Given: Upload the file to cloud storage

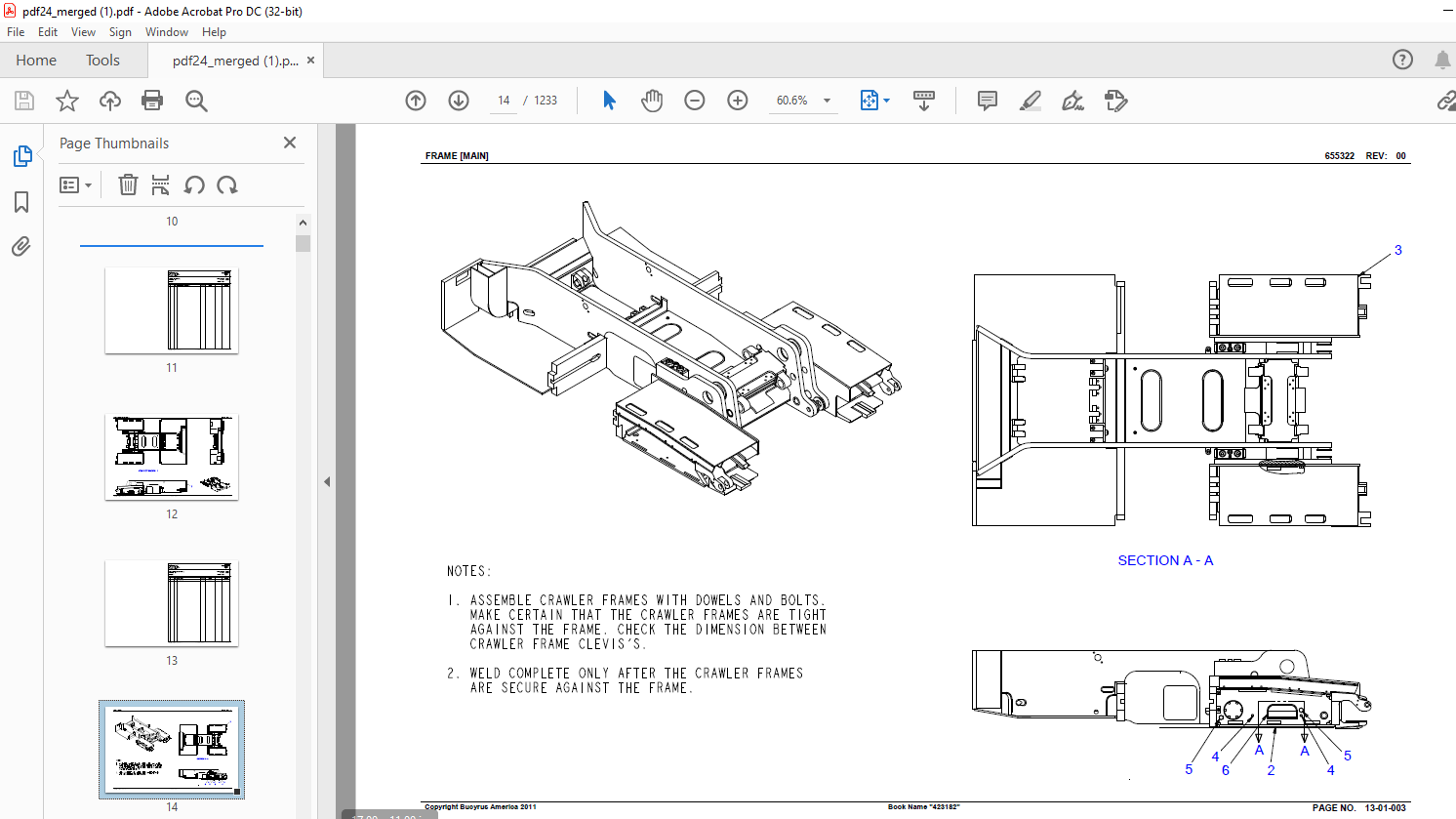Looking at the screenshot, I should [x=110, y=101].
